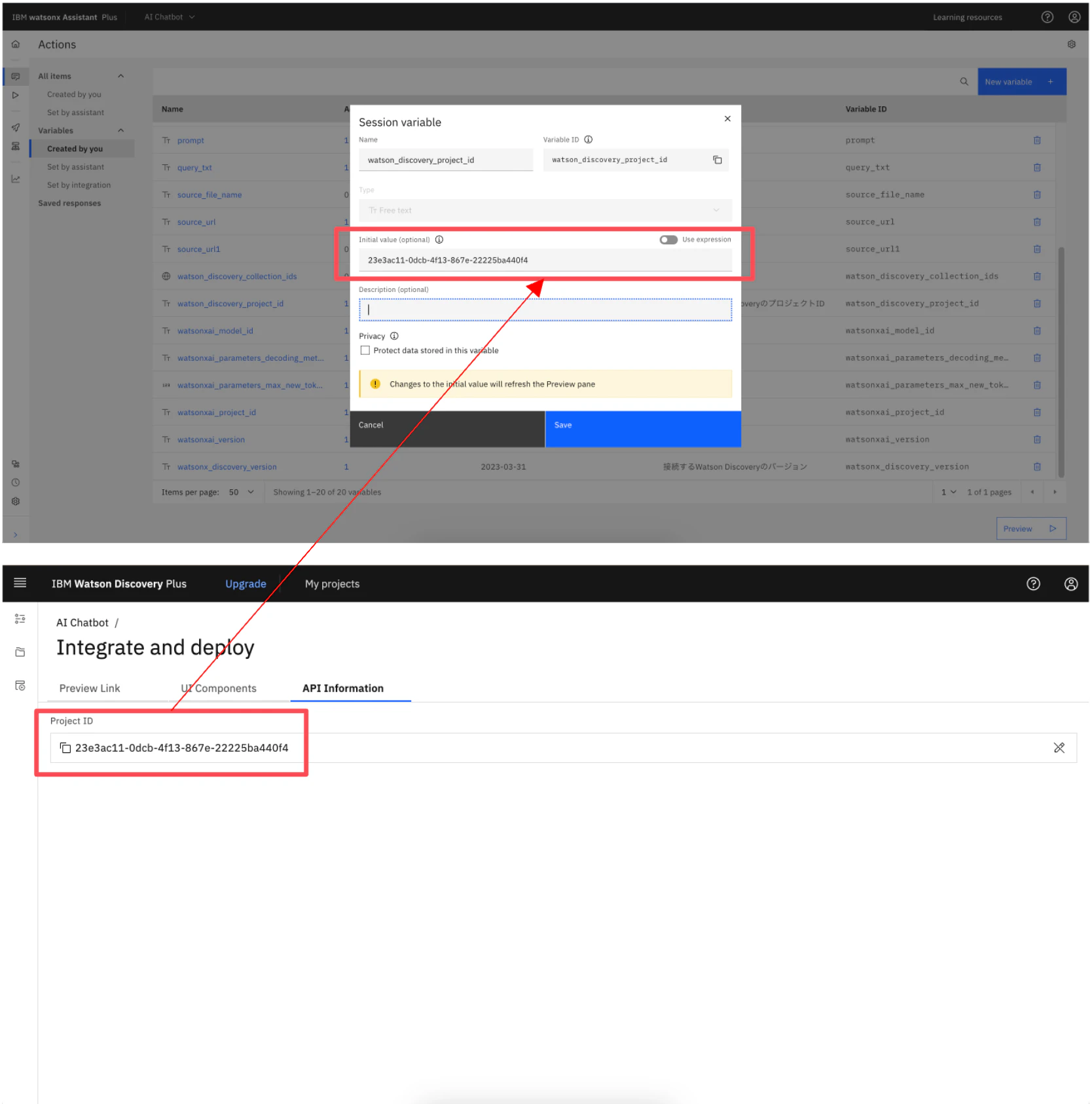This screenshot has height=1104, width=1092.
Task: Open My projects in Discovery header
Action: pyautogui.click(x=332, y=583)
